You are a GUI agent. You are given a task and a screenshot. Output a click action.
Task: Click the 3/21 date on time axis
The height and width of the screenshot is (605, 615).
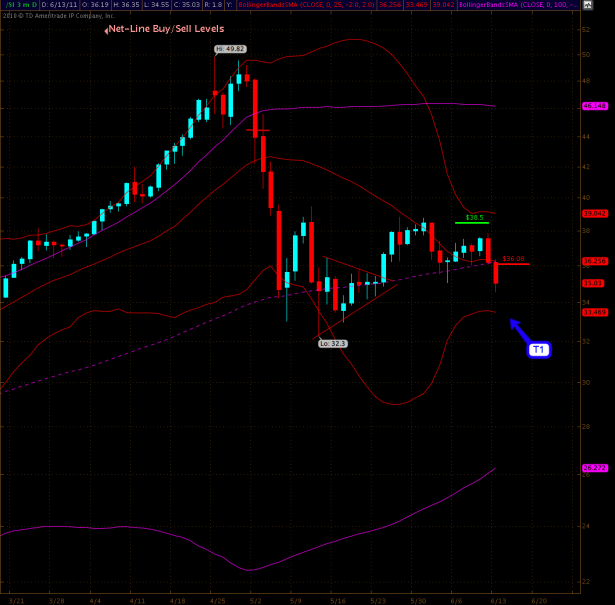click(14, 600)
